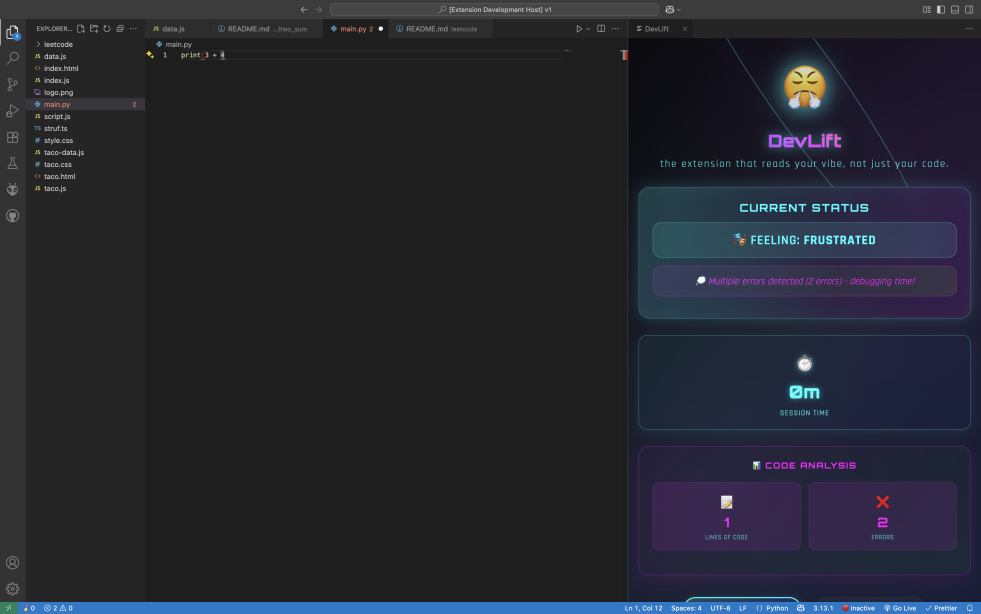Select main.py in the file tree
981x614 pixels.
pyautogui.click(x=86, y=105)
